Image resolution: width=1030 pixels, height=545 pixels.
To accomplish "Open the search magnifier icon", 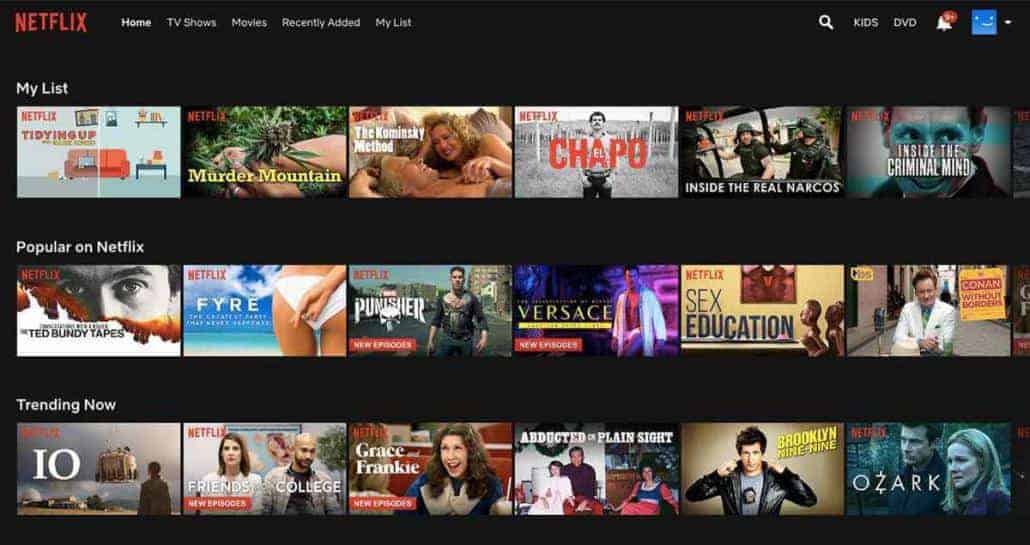I will (826, 22).
